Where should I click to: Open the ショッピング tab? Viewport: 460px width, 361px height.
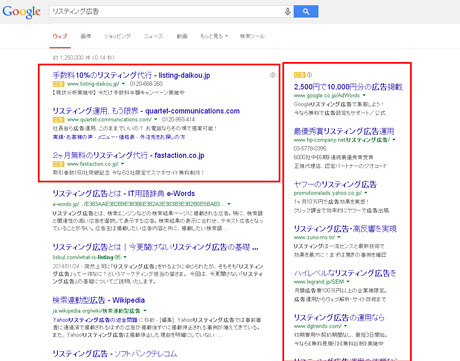tap(117, 36)
